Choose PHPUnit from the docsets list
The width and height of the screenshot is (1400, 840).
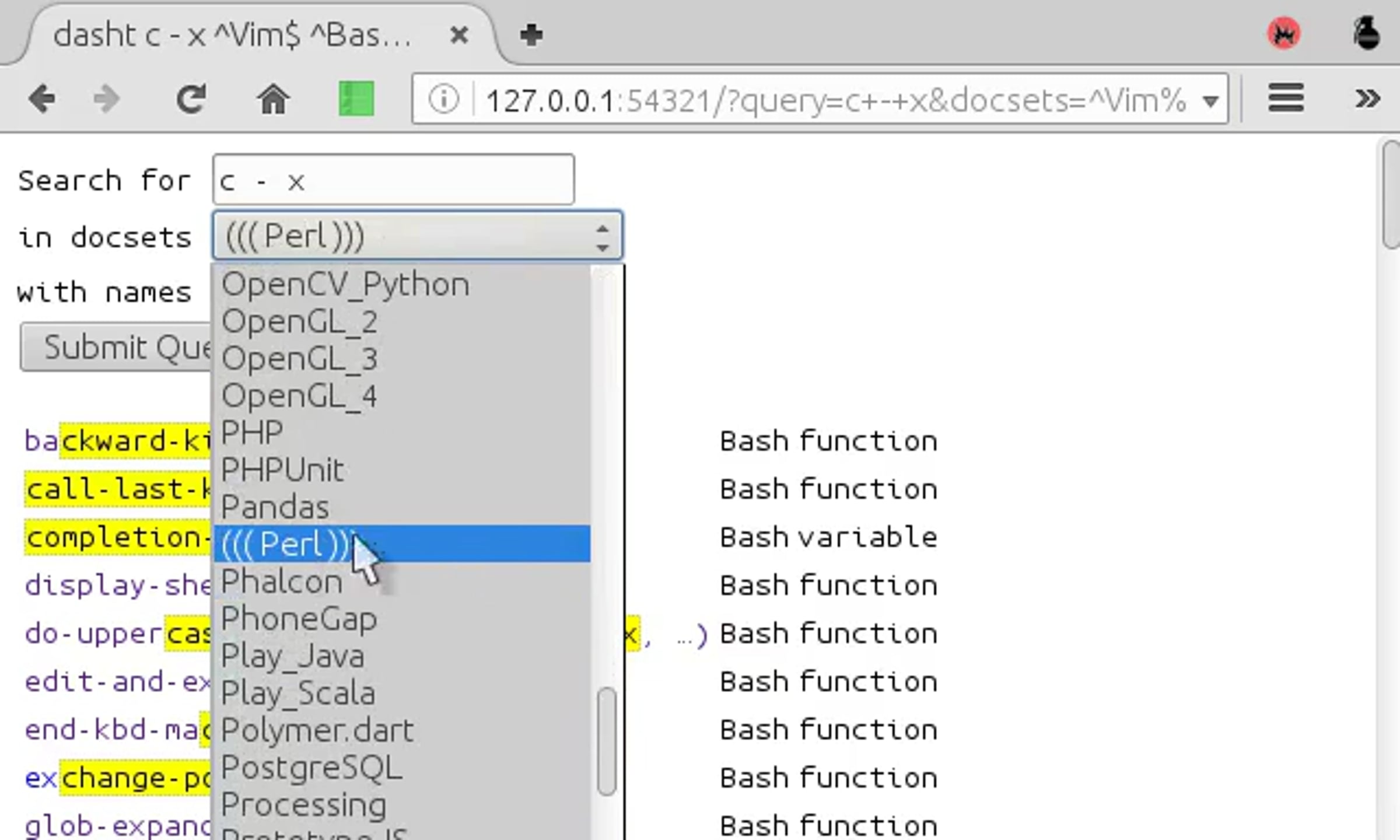[402, 470]
